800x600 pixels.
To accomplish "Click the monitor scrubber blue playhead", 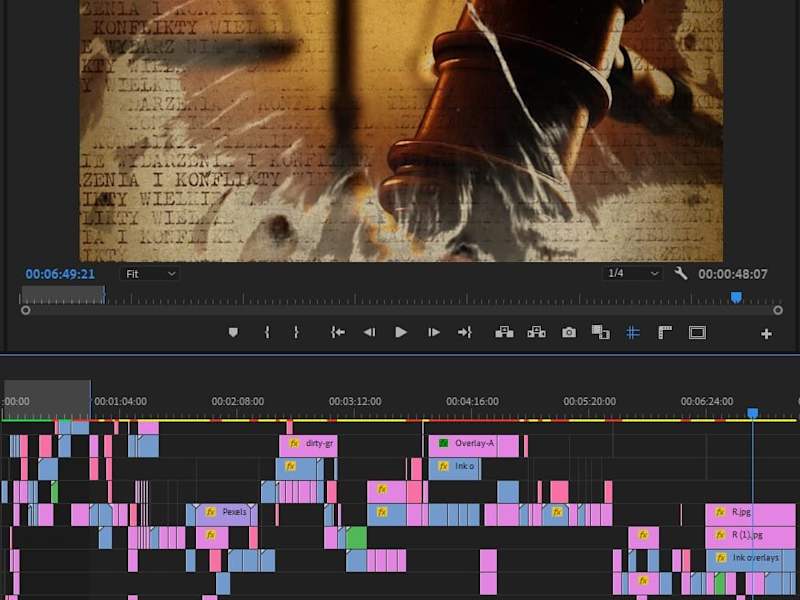I will 736,297.
